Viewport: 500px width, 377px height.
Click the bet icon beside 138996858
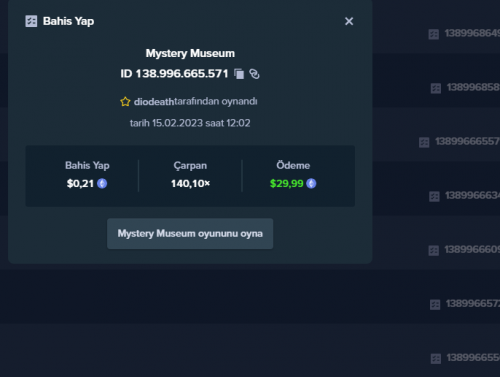pyautogui.click(x=436, y=88)
